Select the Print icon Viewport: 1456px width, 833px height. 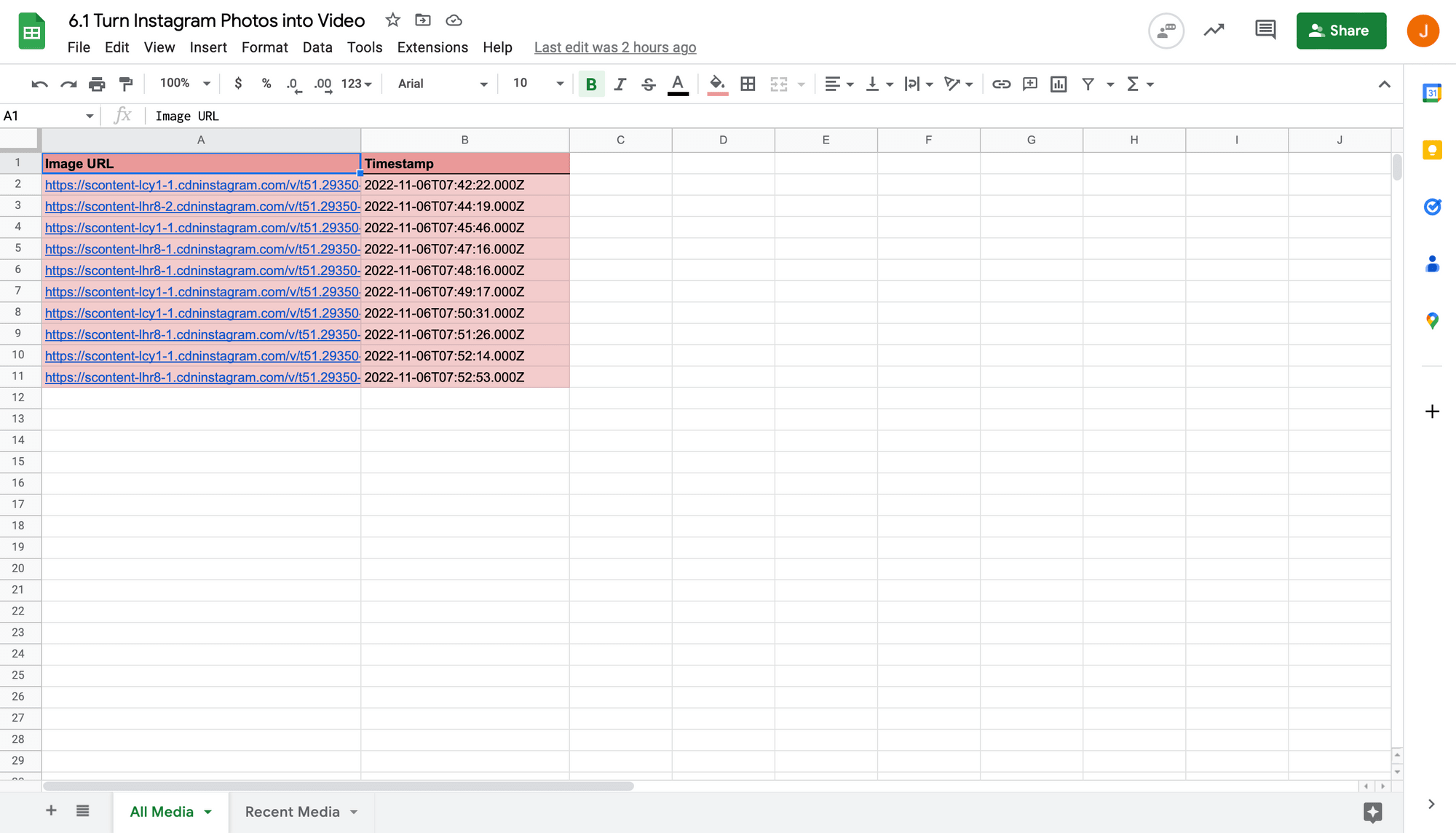97,84
